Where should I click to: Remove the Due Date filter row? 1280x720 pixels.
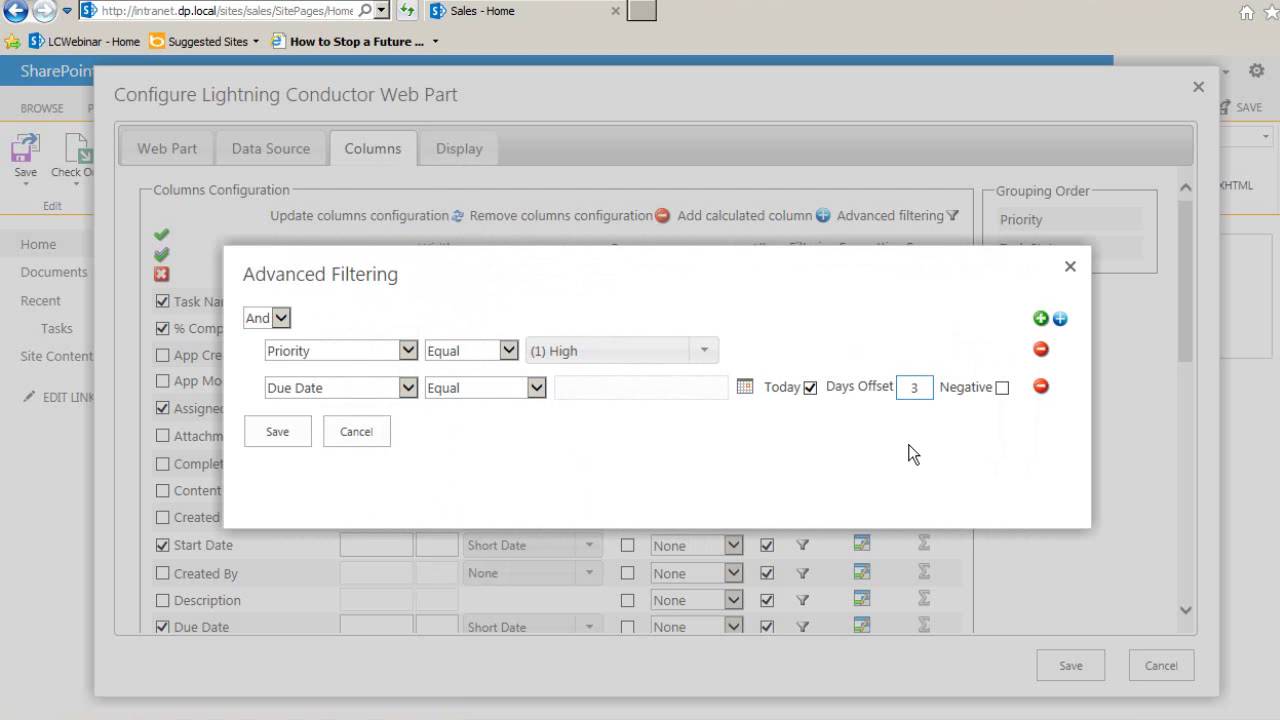coord(1041,386)
